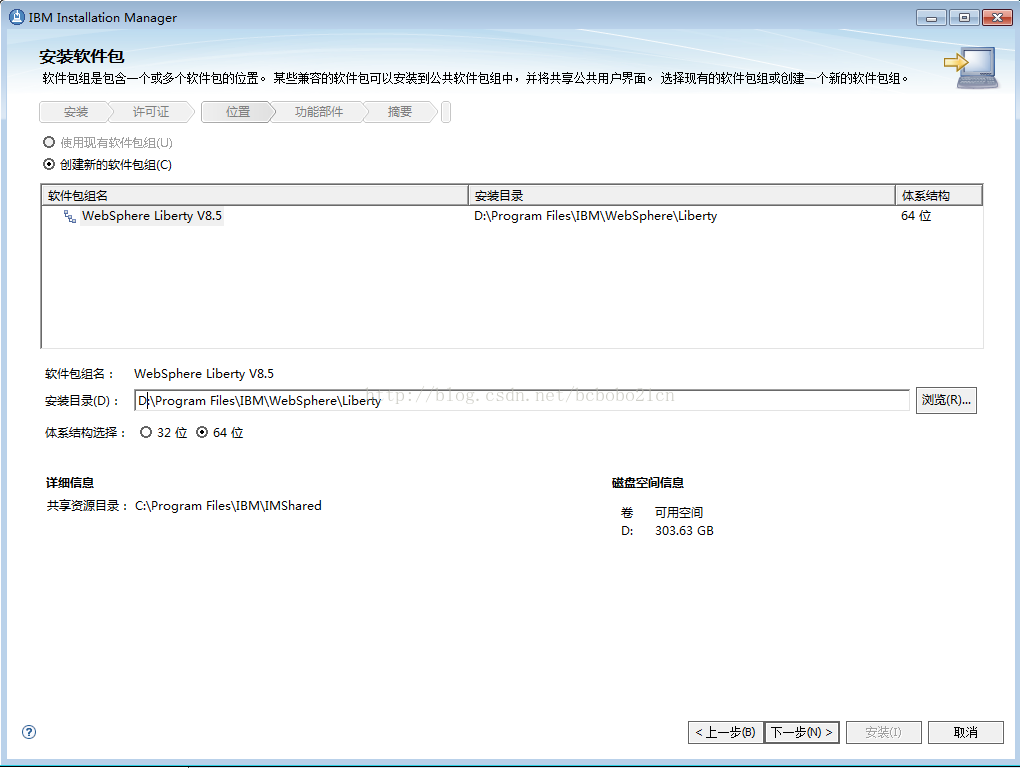Open the 摘要 wizard step
This screenshot has height=768, width=1020.
[x=399, y=112]
